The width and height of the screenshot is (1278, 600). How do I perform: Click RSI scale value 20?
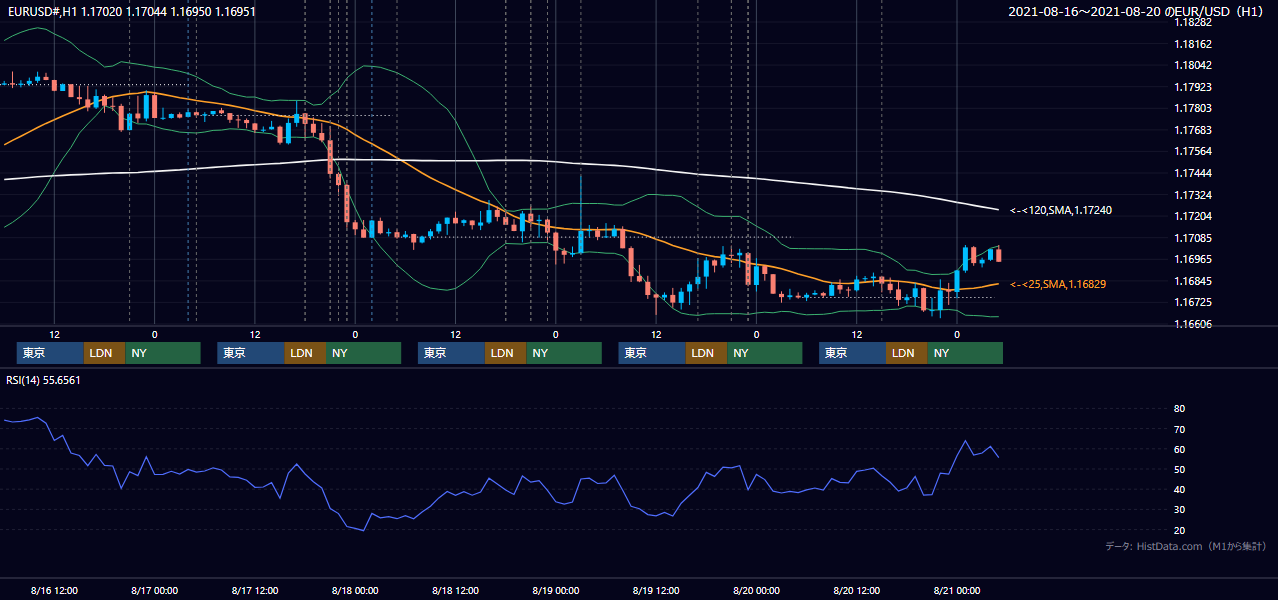pyautogui.click(x=1180, y=530)
